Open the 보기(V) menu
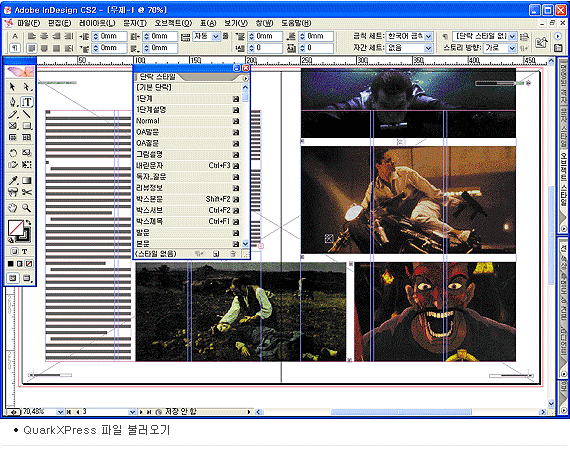Screen dimensions: 570x451 click(236, 23)
